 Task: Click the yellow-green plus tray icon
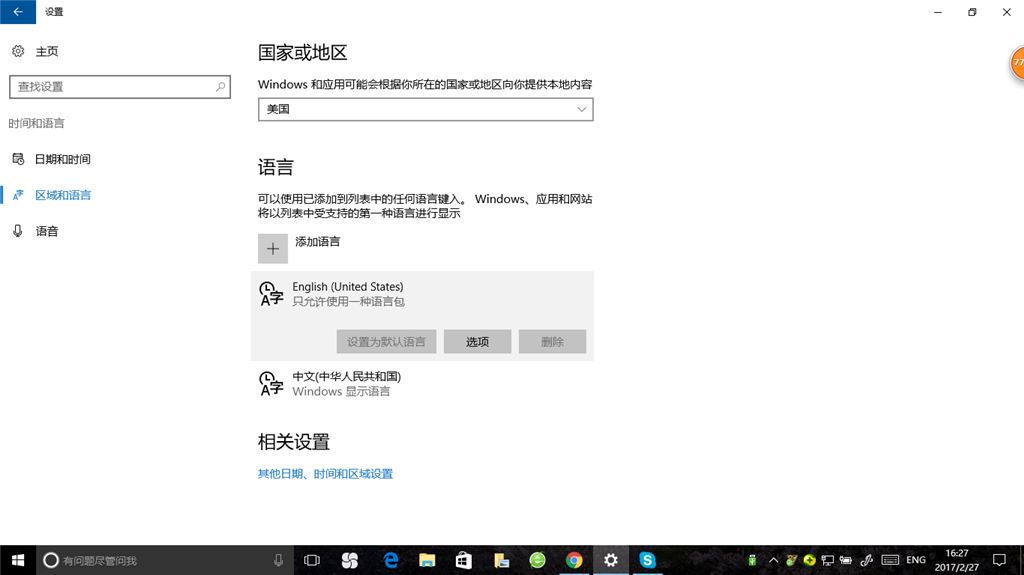[x=810, y=560]
